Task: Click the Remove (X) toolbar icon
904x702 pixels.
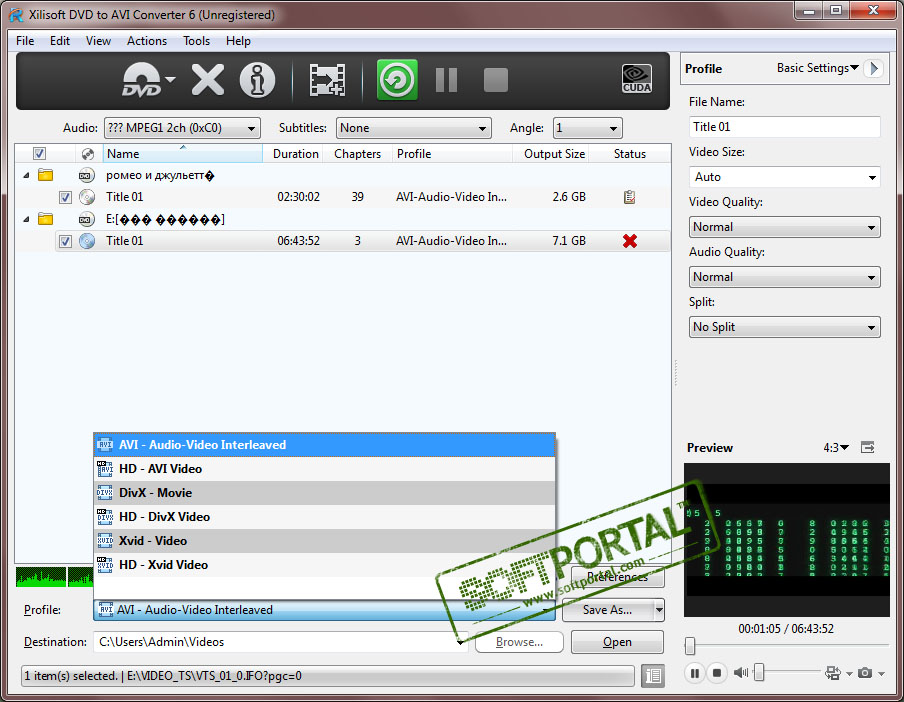Action: pos(208,80)
